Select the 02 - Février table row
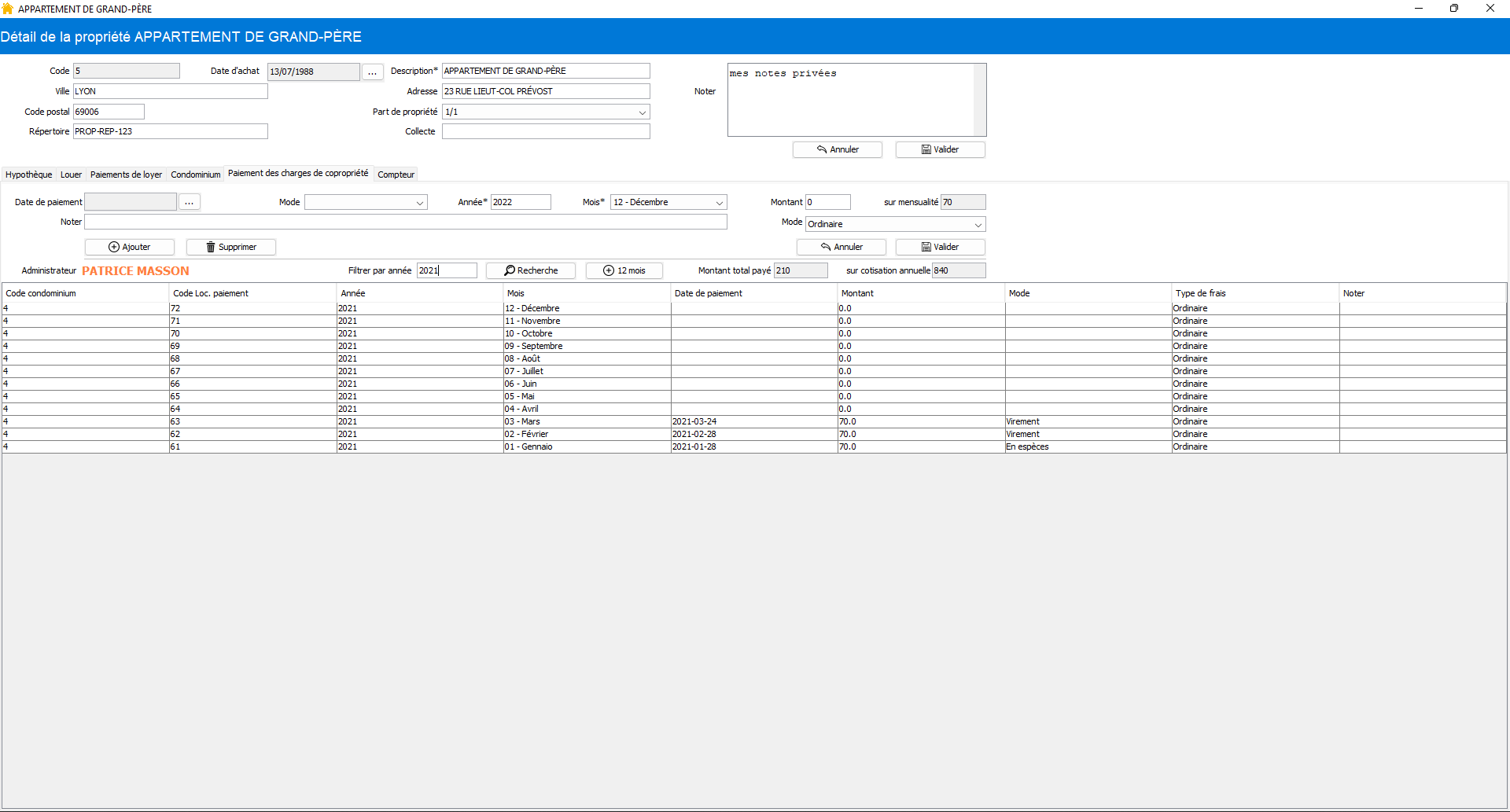Image resolution: width=1510 pixels, height=812 pixels. tap(754, 434)
